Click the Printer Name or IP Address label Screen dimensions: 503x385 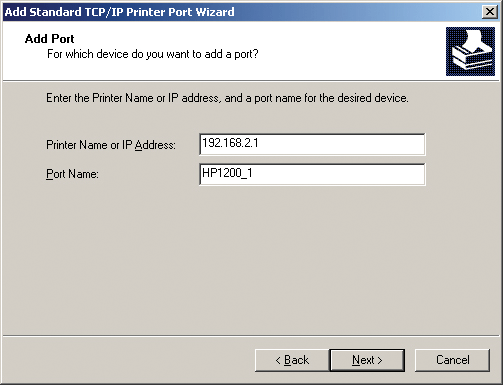111,145
